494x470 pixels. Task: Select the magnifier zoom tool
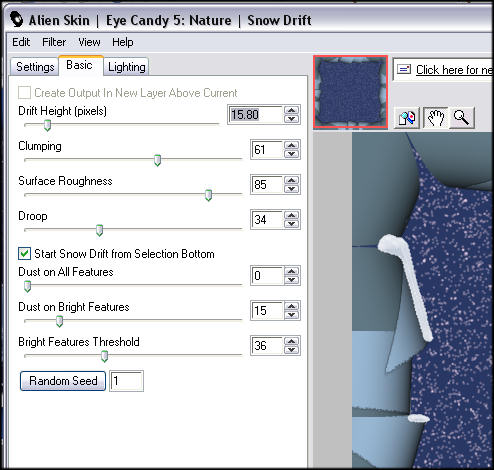462,118
